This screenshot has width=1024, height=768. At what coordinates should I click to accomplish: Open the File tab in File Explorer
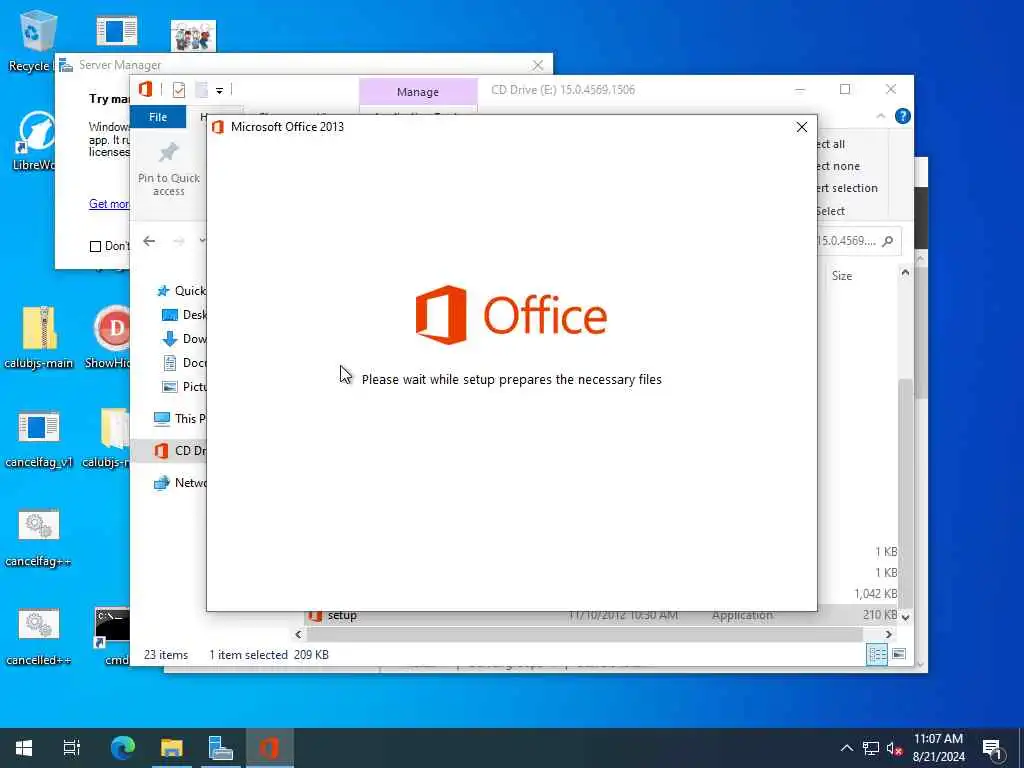point(158,117)
